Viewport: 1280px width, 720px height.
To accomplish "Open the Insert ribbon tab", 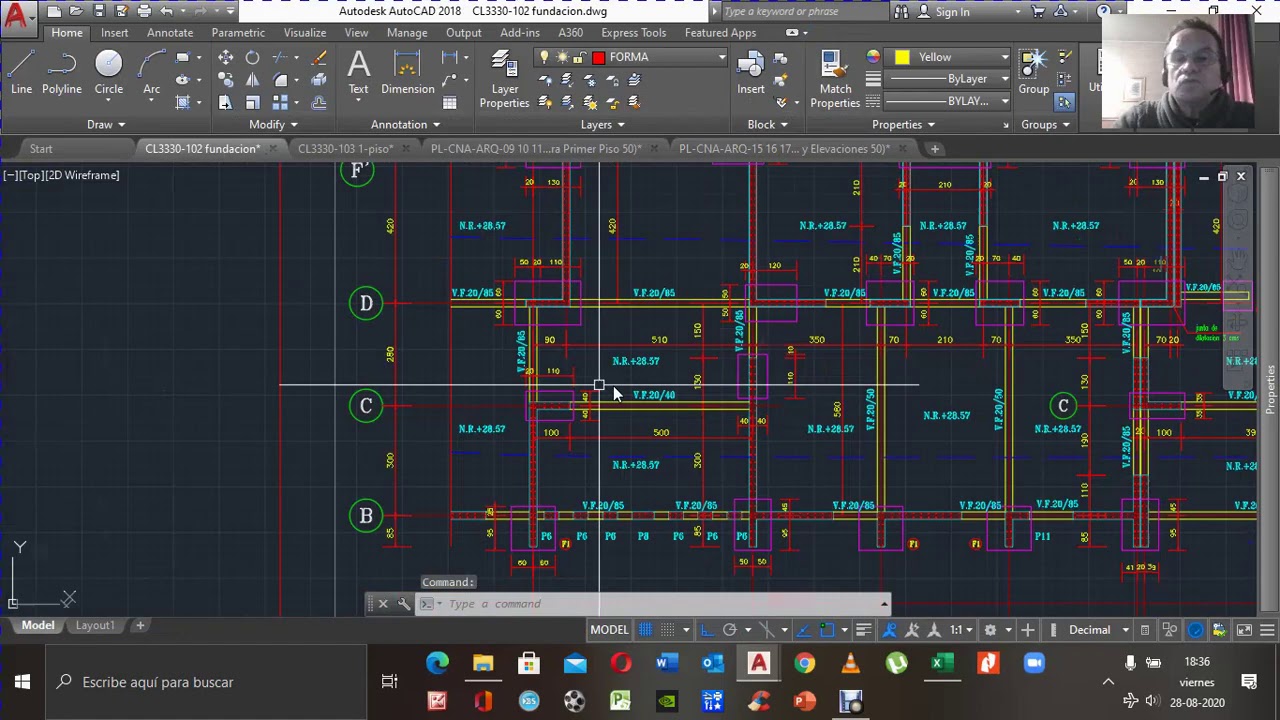I will click(x=114, y=33).
